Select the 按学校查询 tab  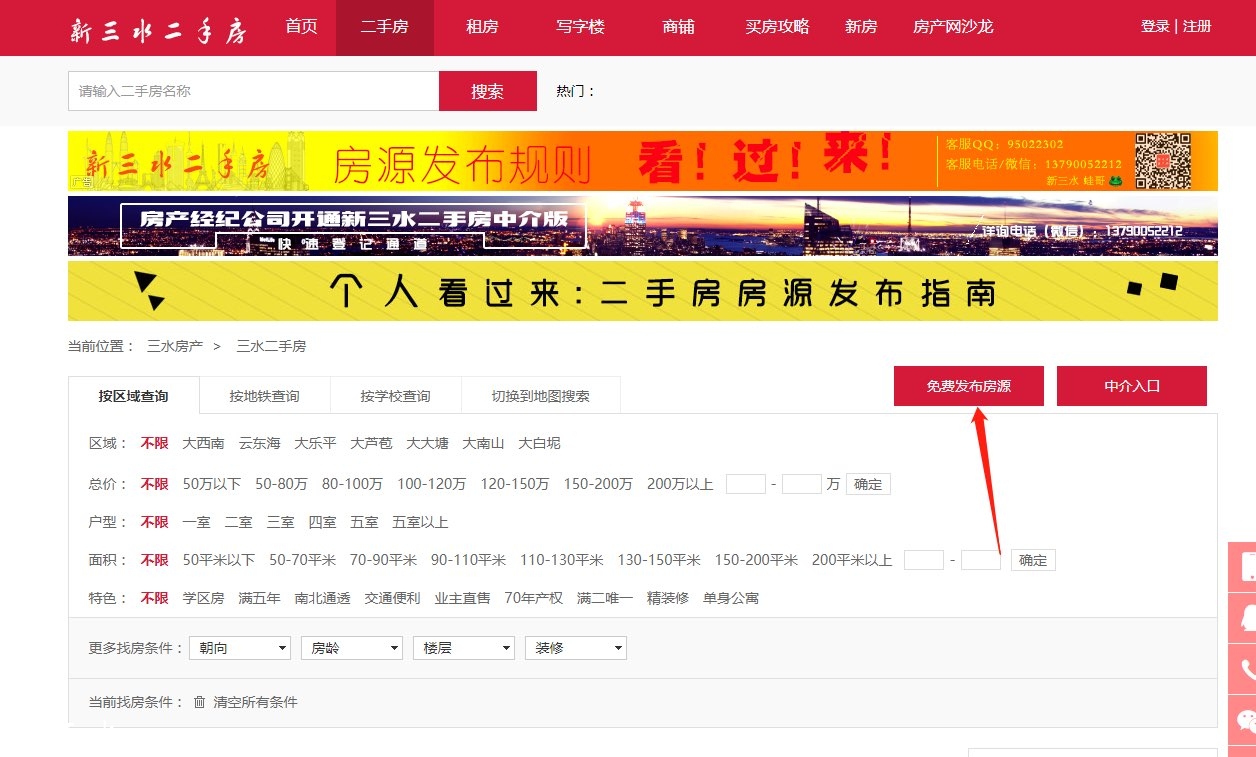click(396, 396)
